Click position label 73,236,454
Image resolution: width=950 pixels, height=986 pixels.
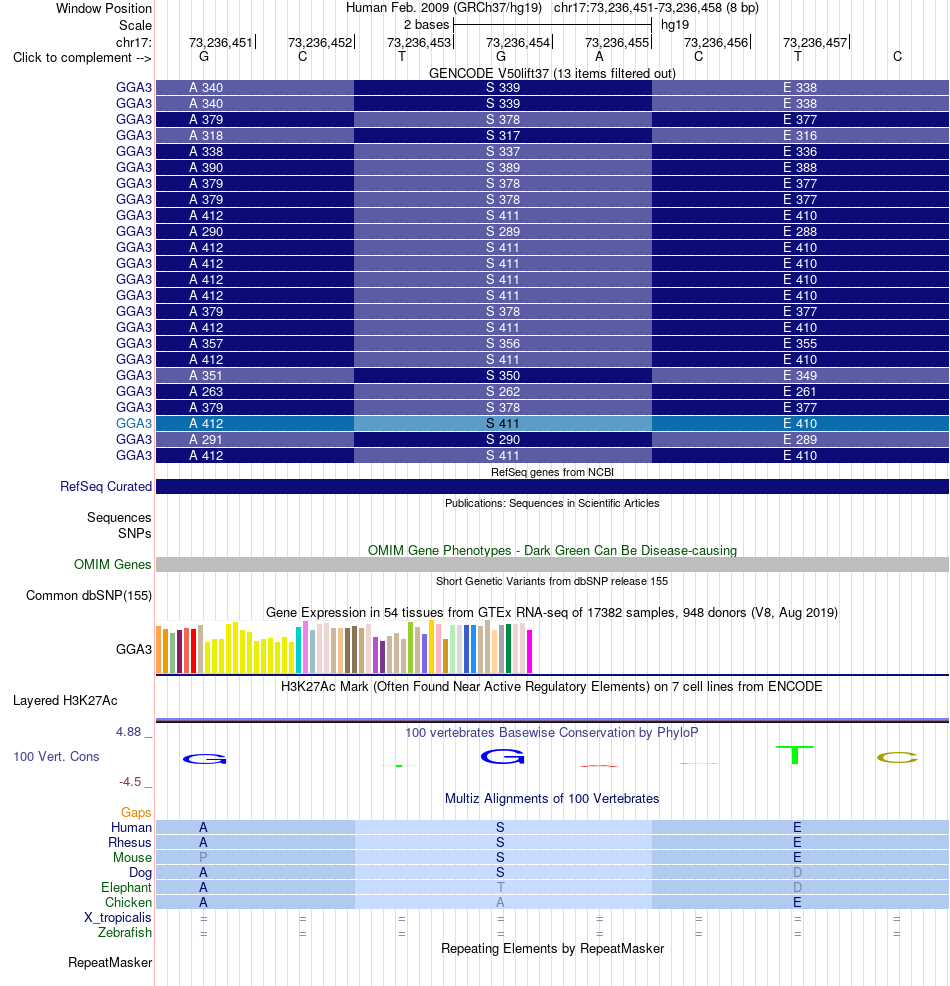[x=518, y=42]
